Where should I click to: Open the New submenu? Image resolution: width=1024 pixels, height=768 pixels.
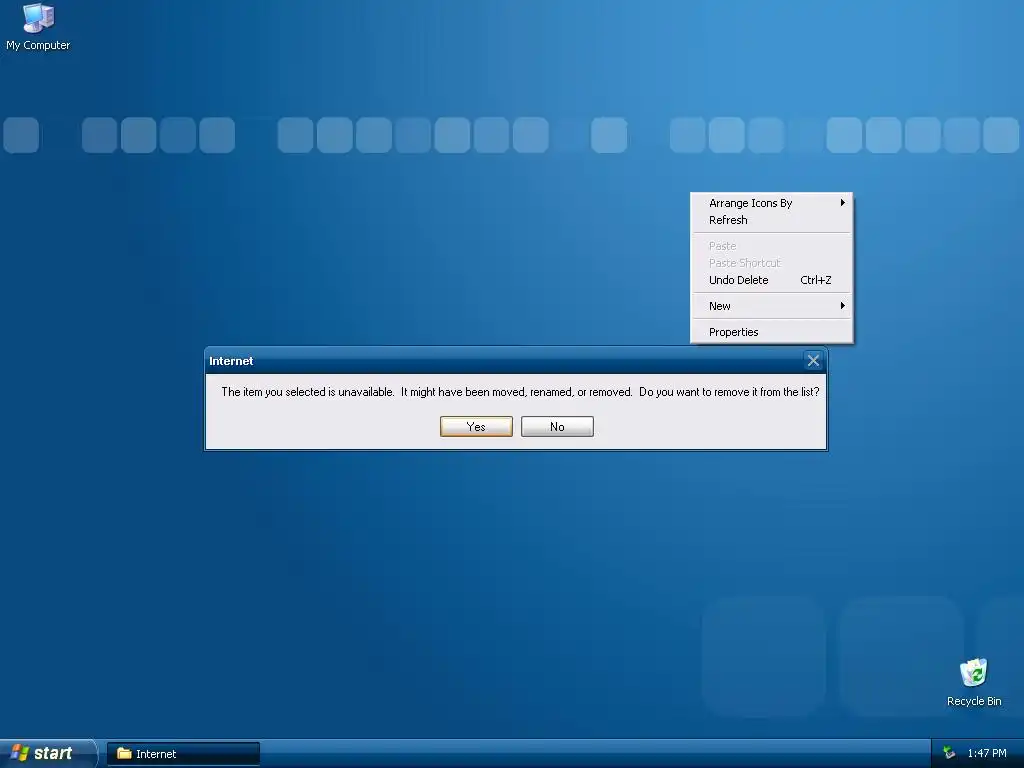click(x=772, y=306)
